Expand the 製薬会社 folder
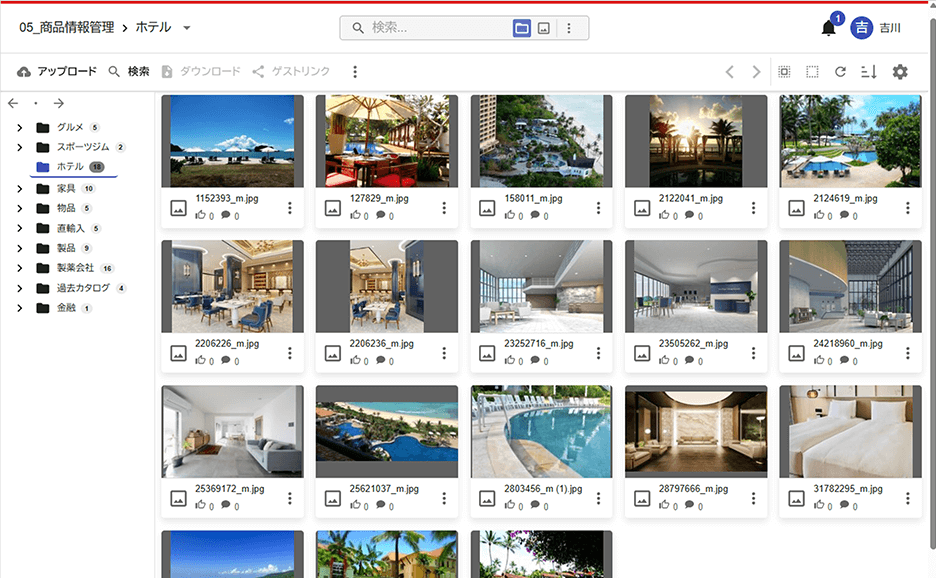 pyautogui.click(x=19, y=268)
